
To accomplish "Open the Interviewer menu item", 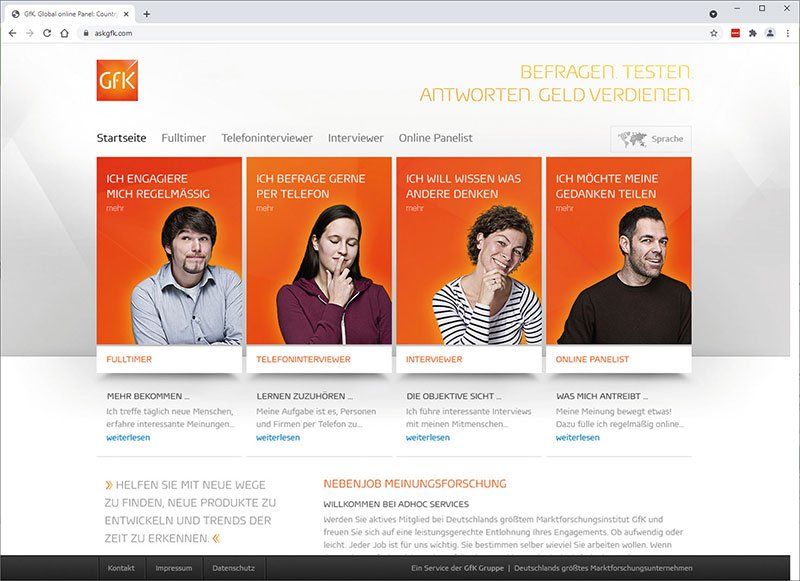I will click(356, 138).
